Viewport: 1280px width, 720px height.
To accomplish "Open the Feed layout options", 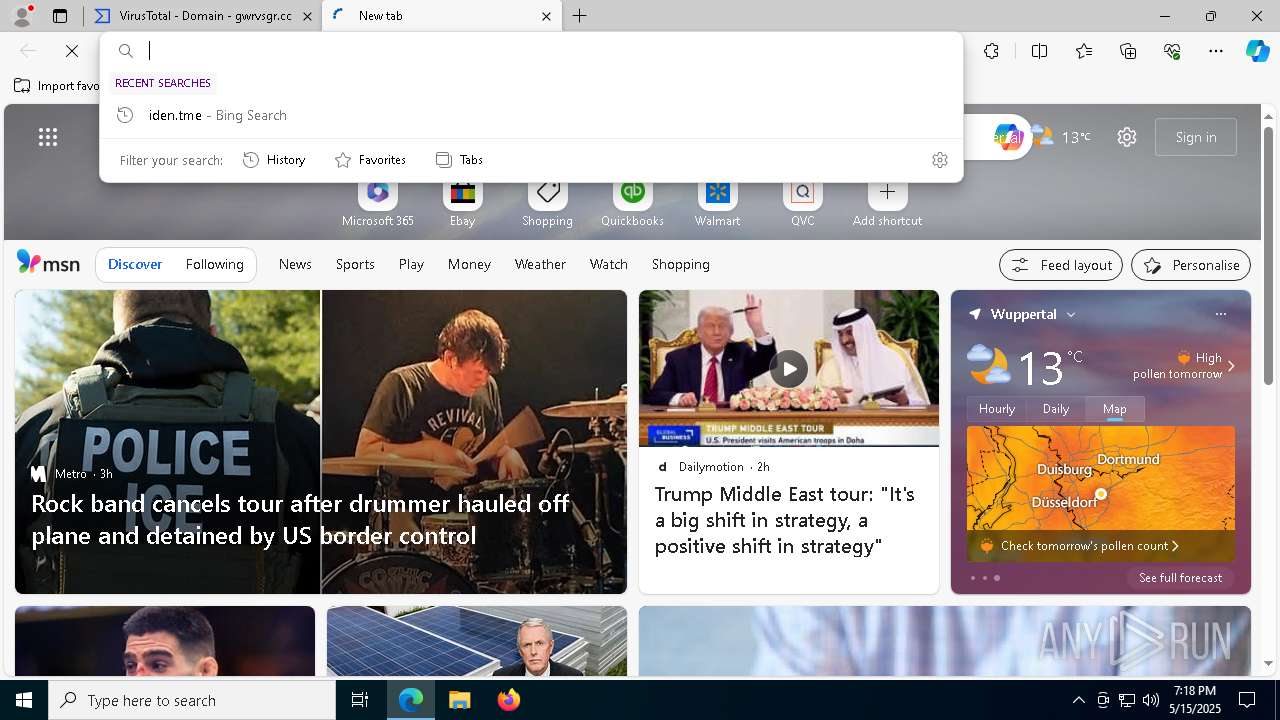I will [1061, 265].
